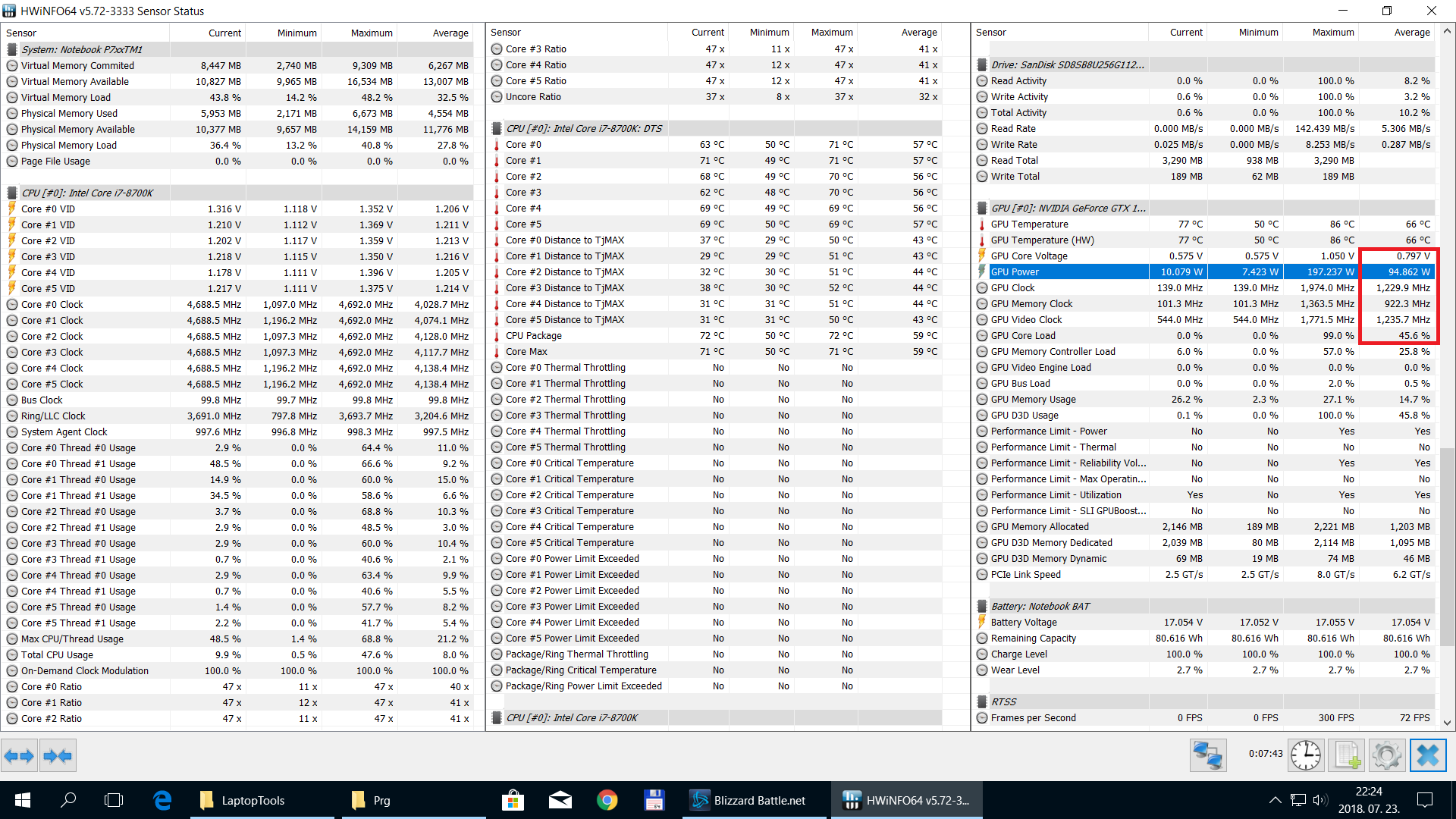Select the CPU [#0] Intel Core i7-8700K: DTS header

[x=716, y=128]
